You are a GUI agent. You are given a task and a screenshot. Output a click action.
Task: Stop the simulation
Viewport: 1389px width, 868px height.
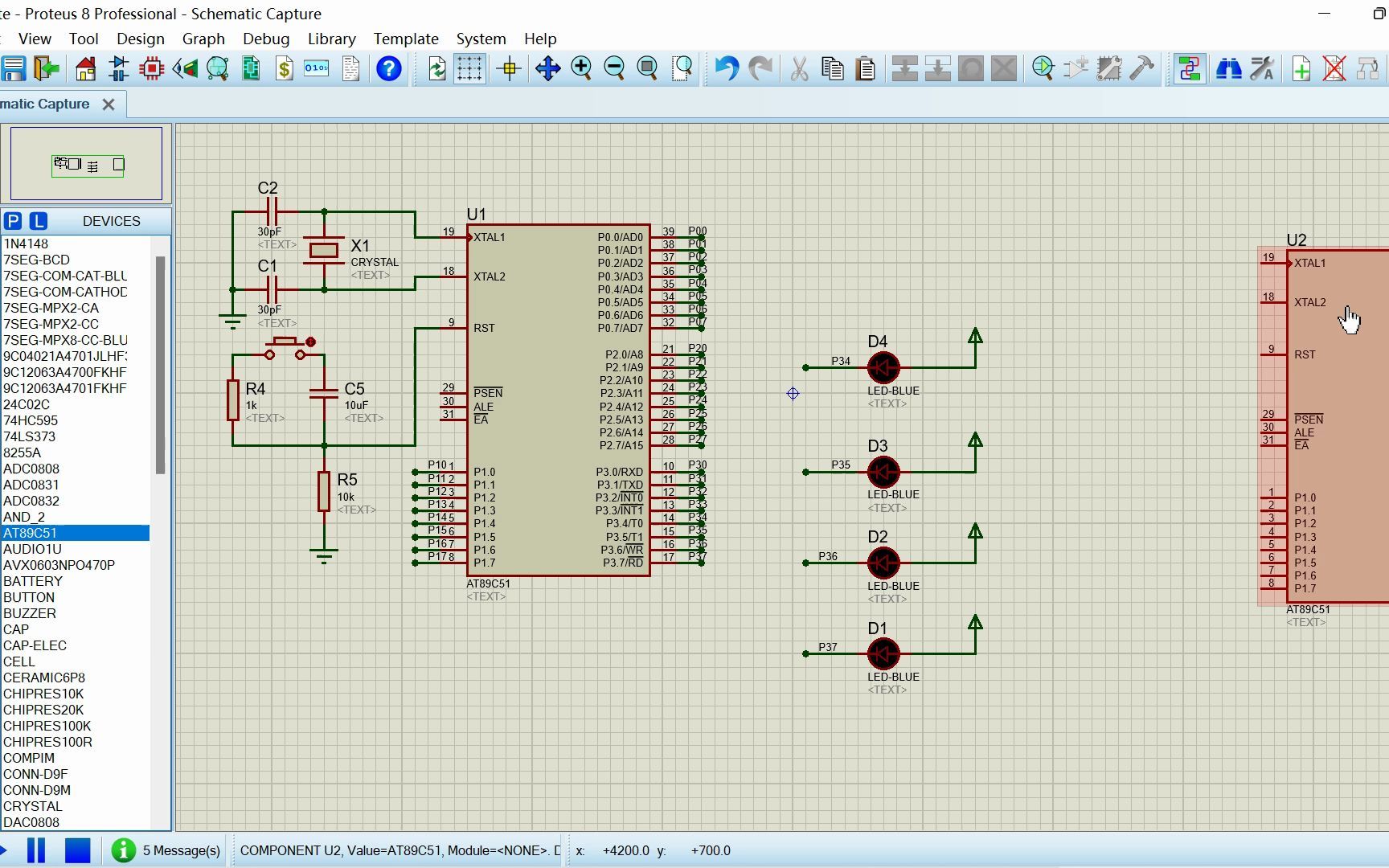(x=78, y=850)
